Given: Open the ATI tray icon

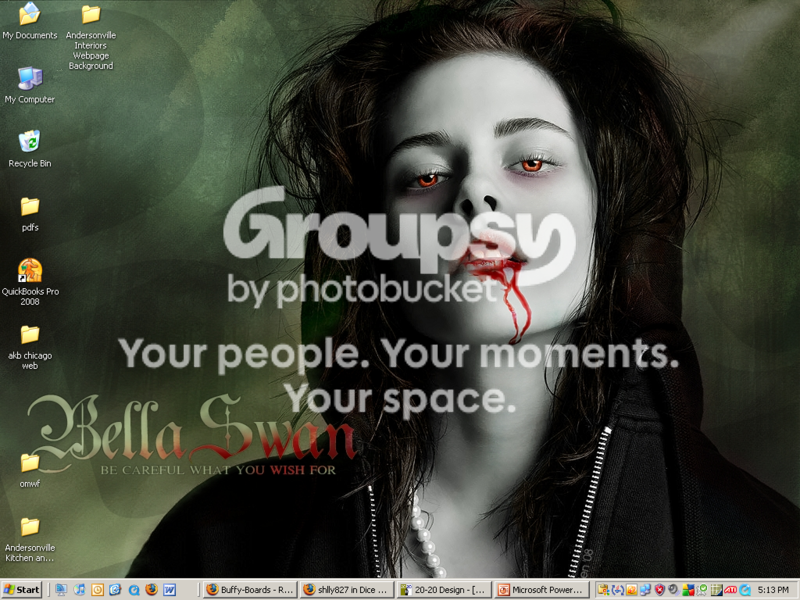Looking at the screenshot, I should 731,590.
